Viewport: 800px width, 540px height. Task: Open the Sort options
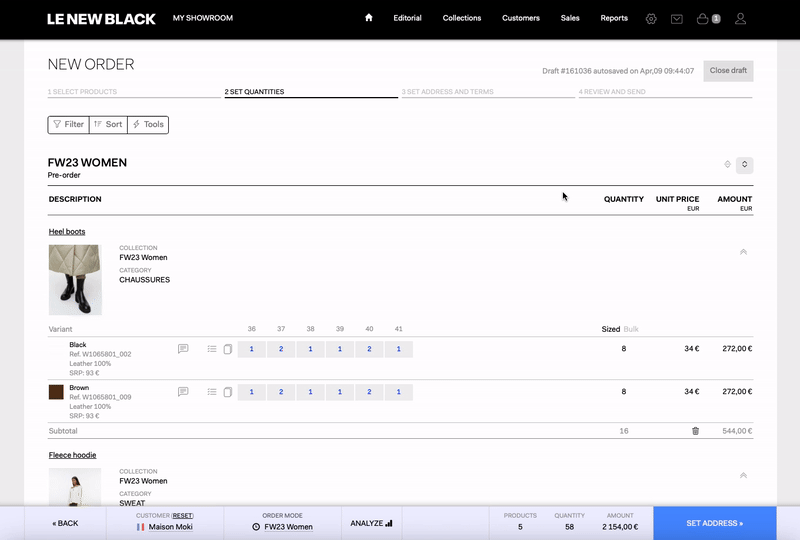pyautogui.click(x=108, y=125)
